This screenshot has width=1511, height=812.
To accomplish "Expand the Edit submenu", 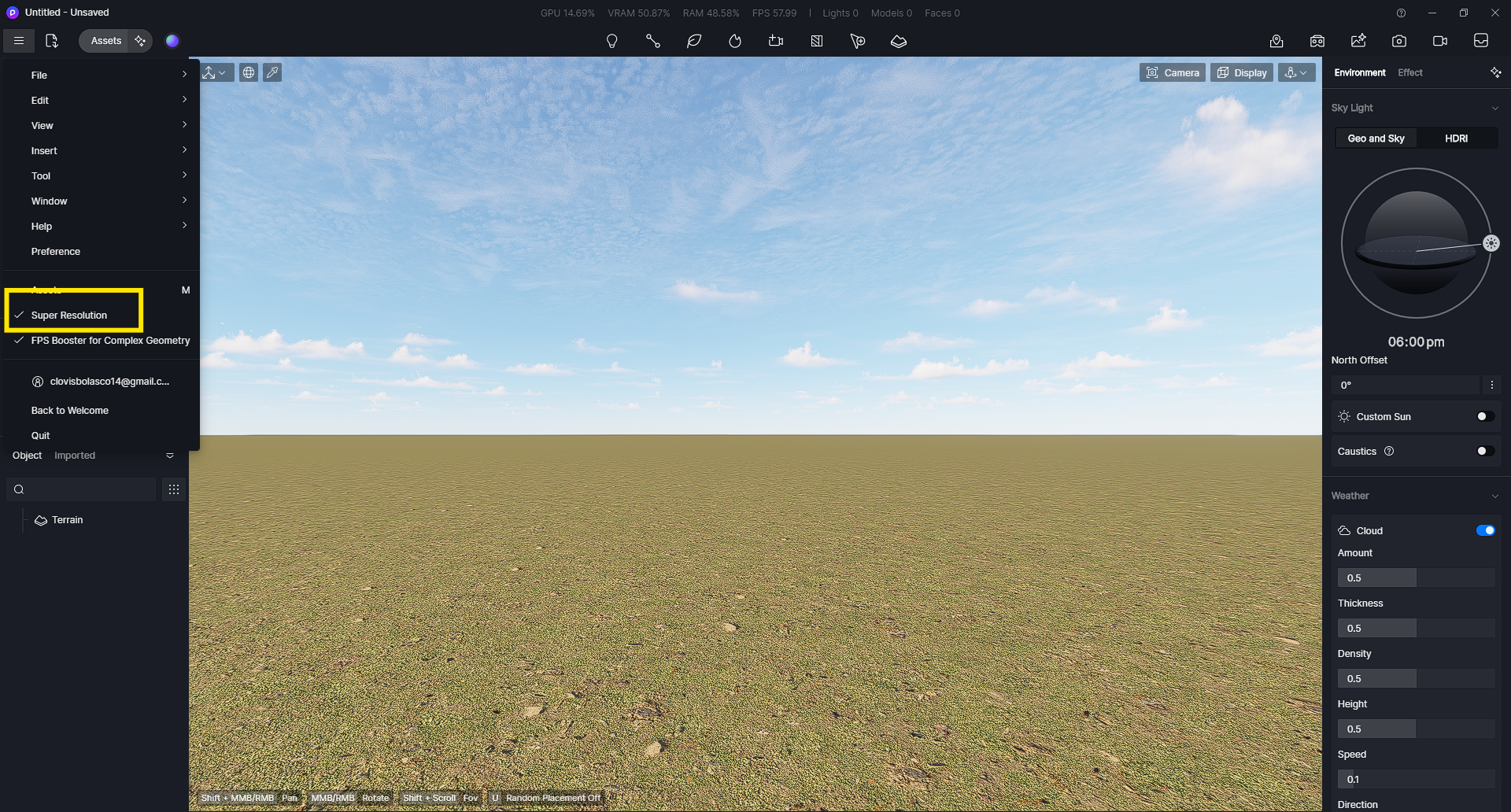I will click(x=102, y=100).
